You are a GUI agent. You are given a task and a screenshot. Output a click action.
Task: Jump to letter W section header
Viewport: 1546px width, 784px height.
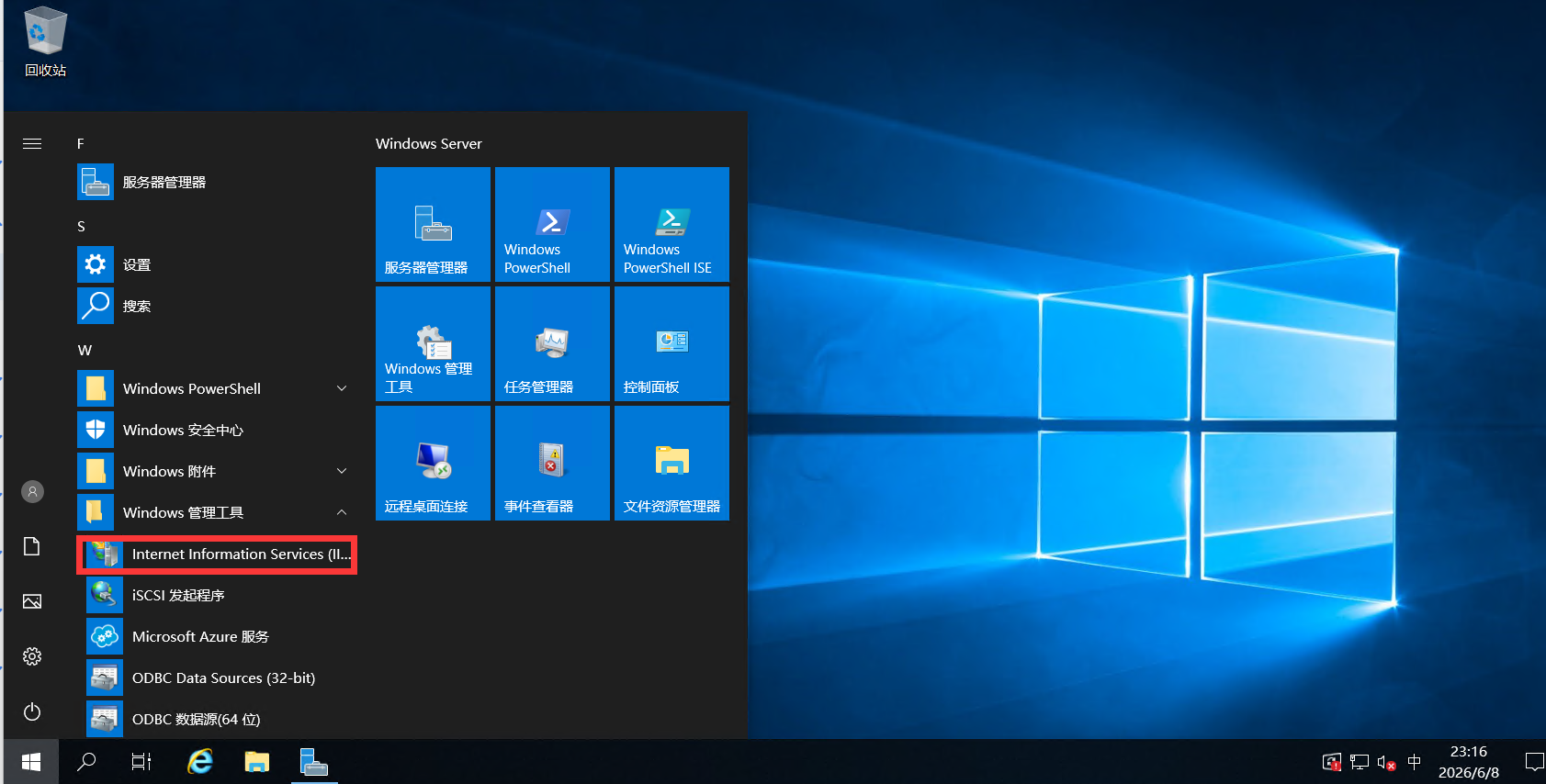(x=85, y=350)
